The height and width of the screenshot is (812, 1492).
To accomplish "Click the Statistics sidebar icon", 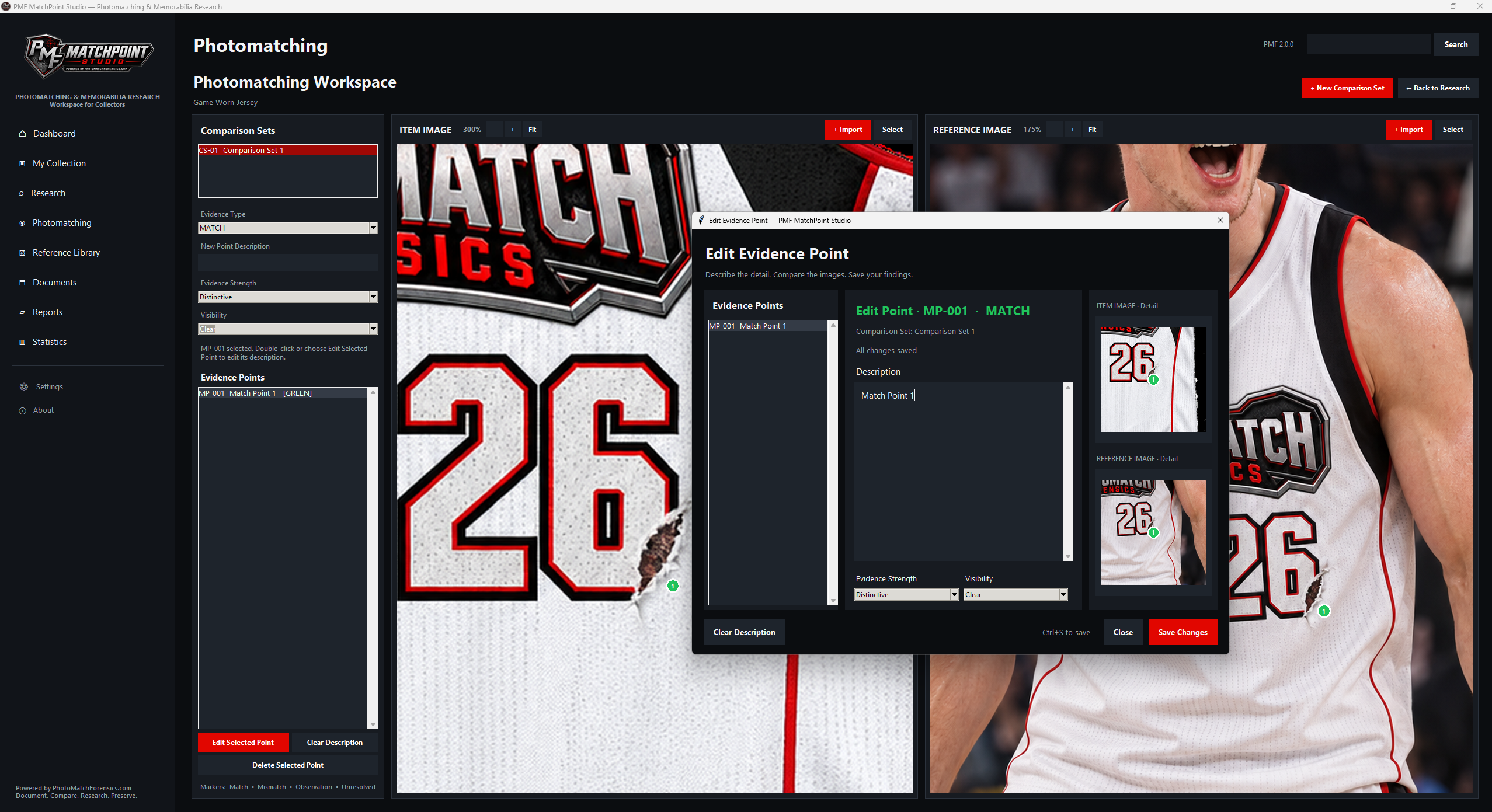I will [x=22, y=342].
